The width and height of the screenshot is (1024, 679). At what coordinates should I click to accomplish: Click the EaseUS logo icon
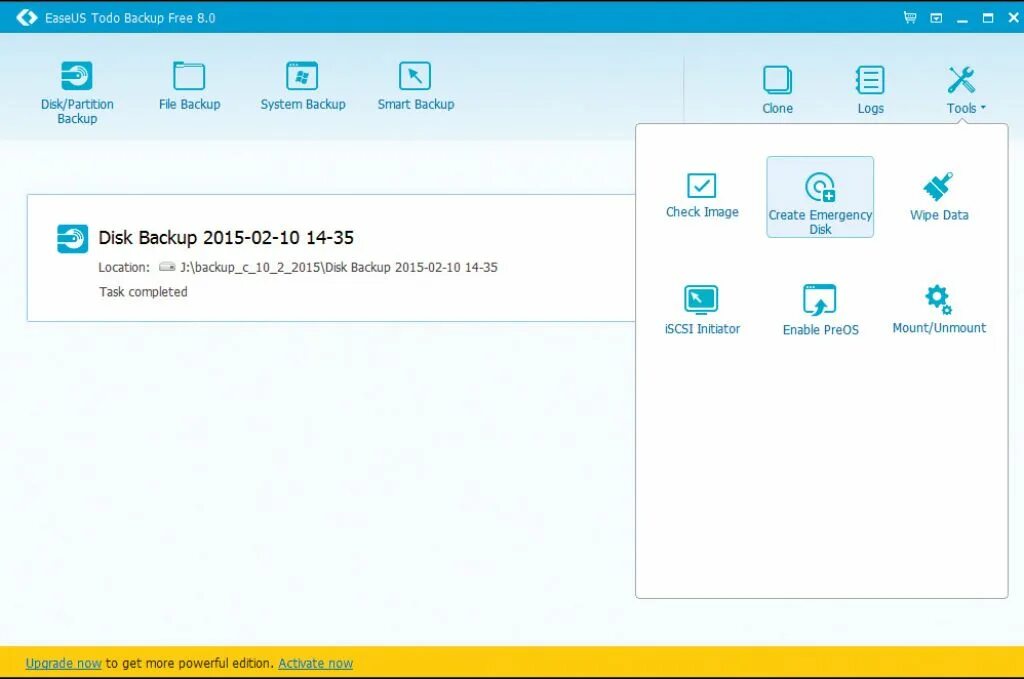[x=26, y=18]
